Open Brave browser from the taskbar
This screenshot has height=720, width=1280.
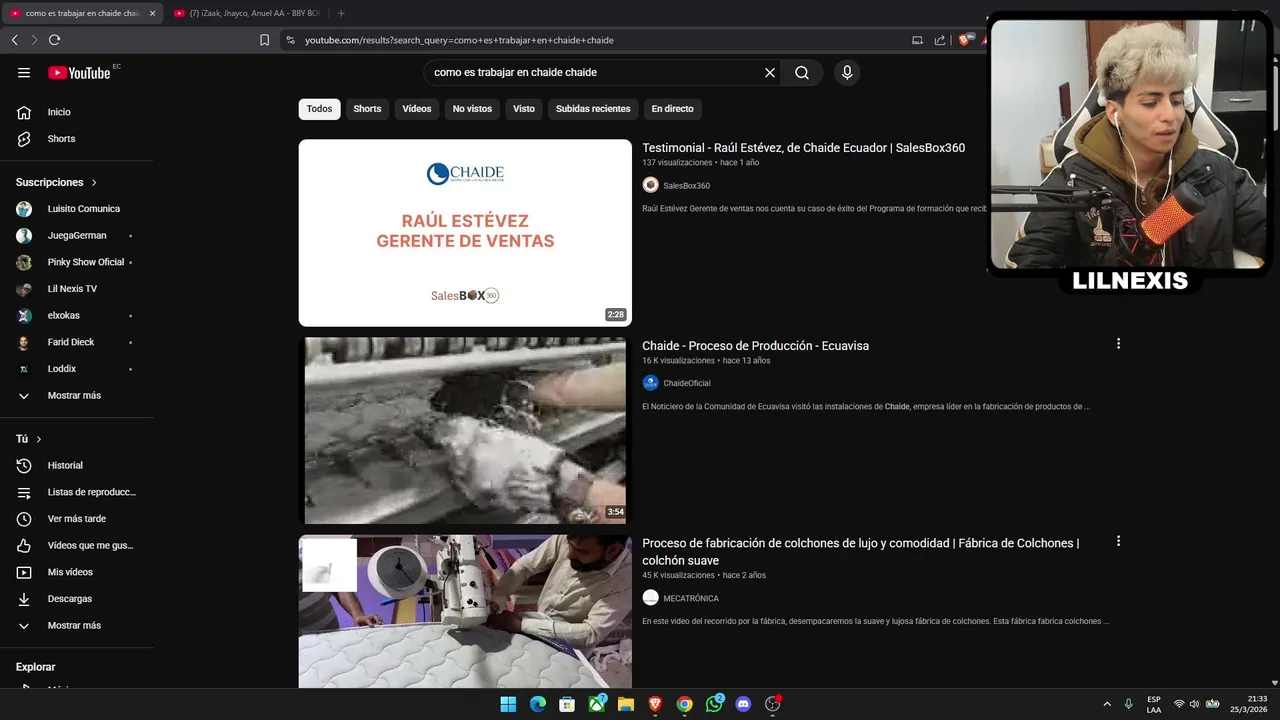pos(655,704)
